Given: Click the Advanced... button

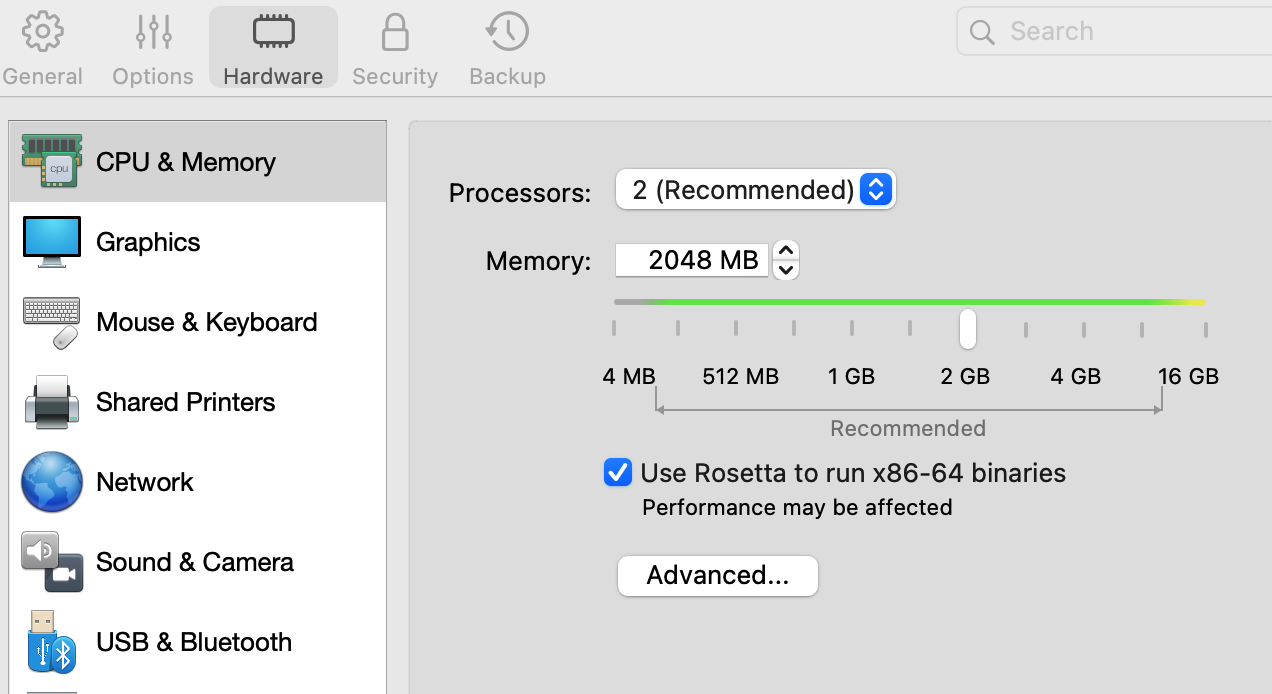Looking at the screenshot, I should 717,576.
